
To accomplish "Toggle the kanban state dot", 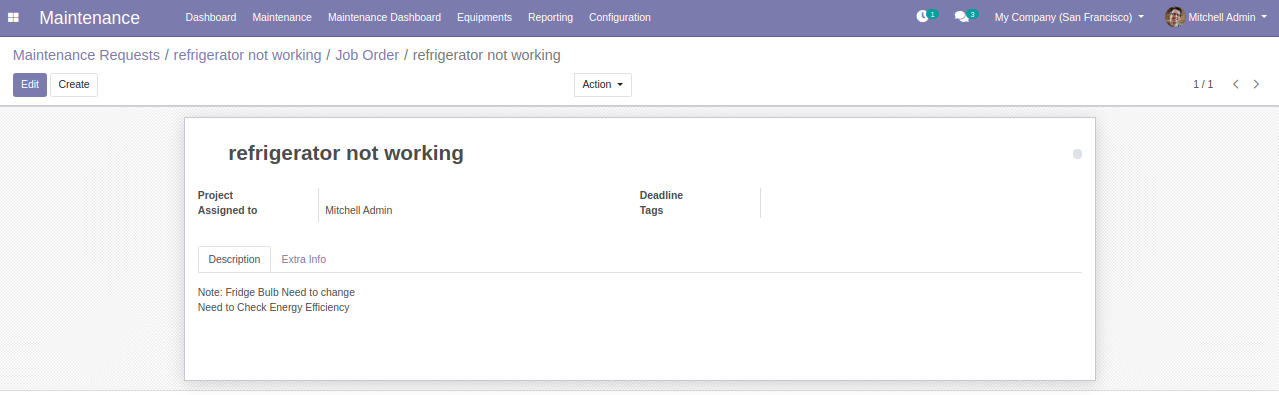I will tap(1077, 154).
